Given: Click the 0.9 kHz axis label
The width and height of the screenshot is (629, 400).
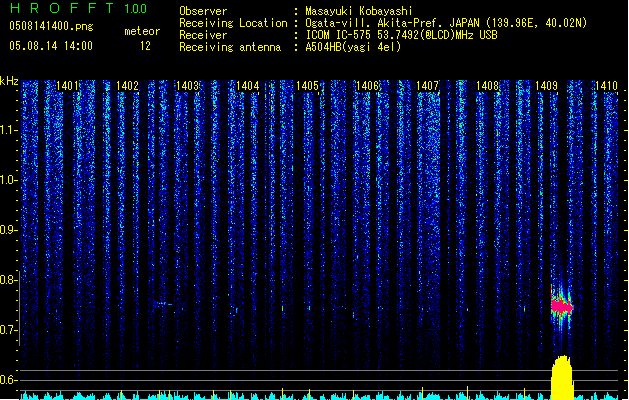Looking at the screenshot, I should pos(9,230).
